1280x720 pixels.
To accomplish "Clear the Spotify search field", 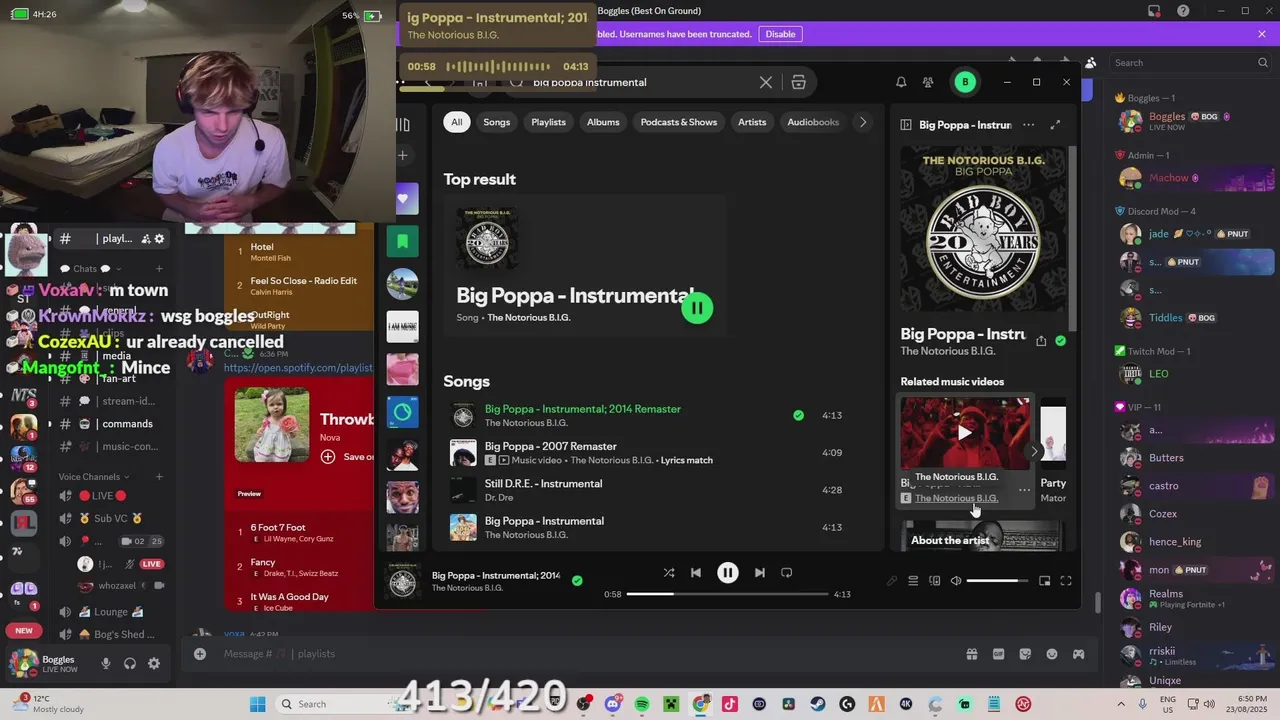I will coord(766,82).
